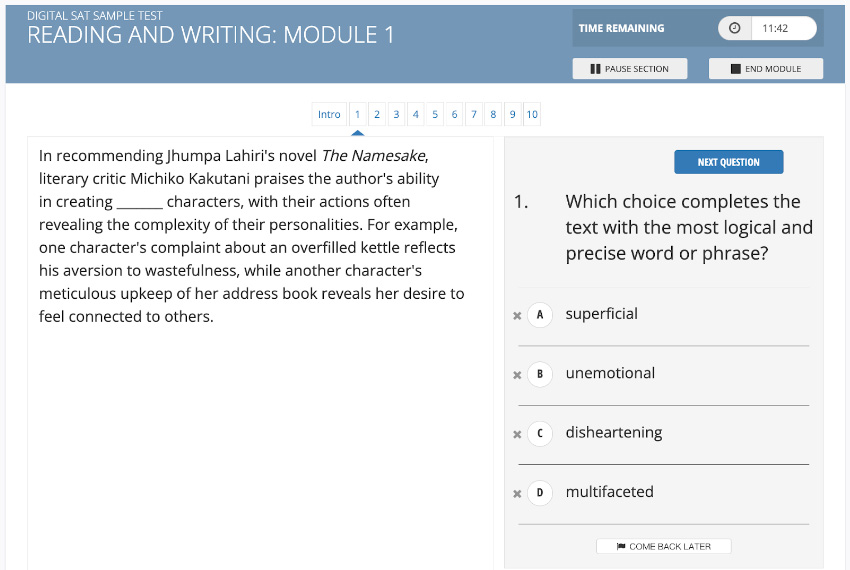Open question 3 tab
Image resolution: width=850 pixels, height=570 pixels.
396,114
